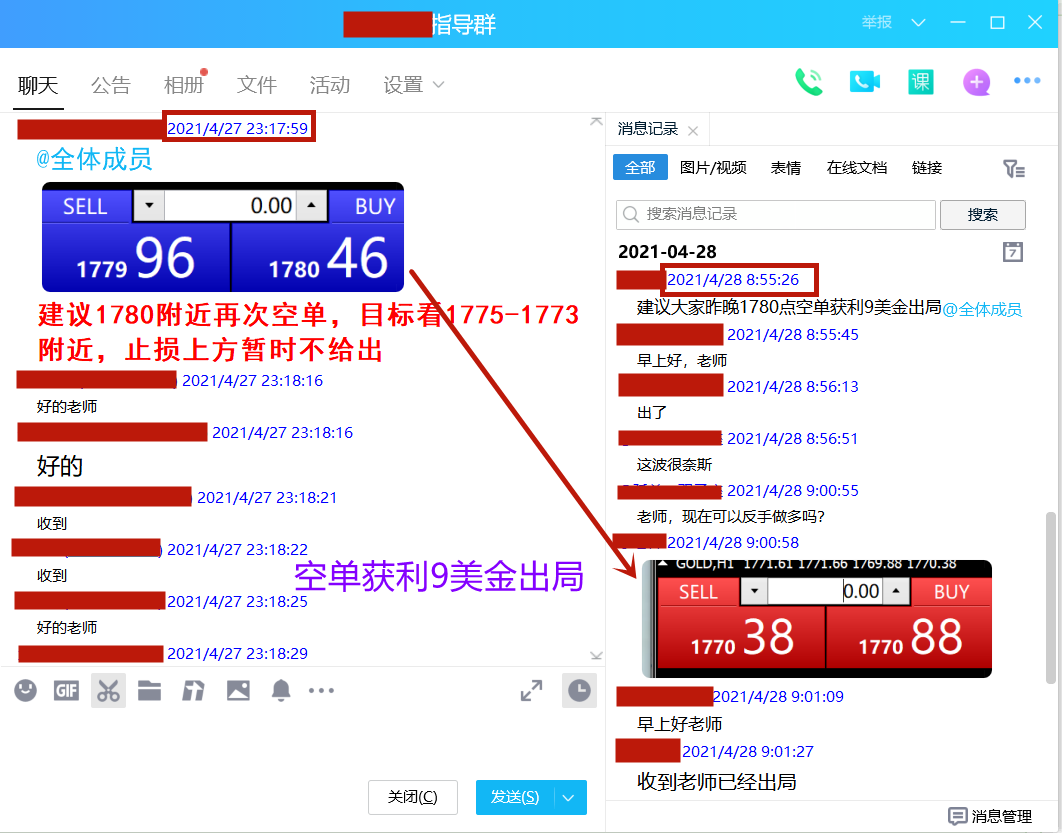
Task: Select the 全部 filter in message records
Action: click(640, 167)
